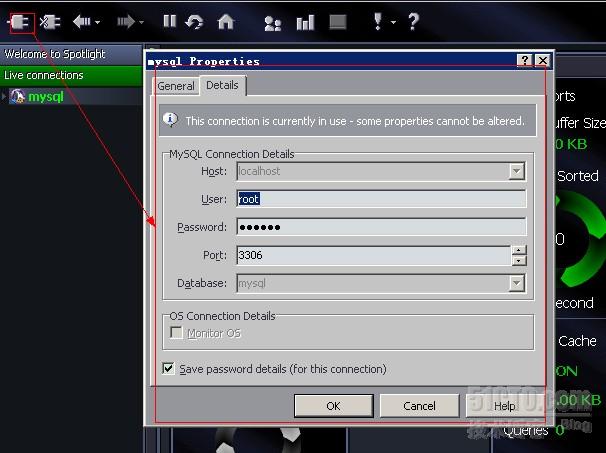This screenshot has width=606, height=453.
Task: Click the OK button
Action: (x=334, y=406)
